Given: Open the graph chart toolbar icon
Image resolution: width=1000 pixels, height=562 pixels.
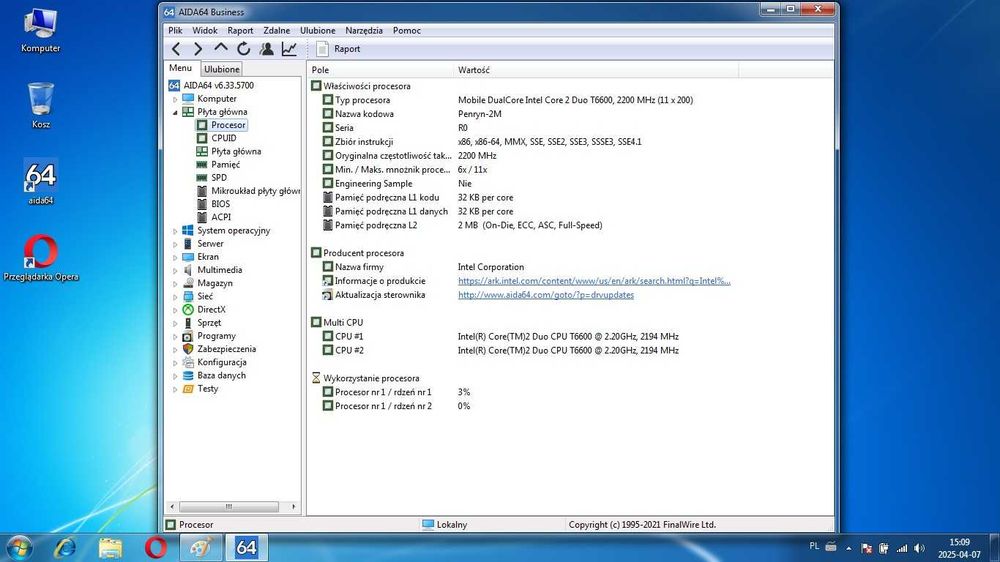Looking at the screenshot, I should 289,48.
